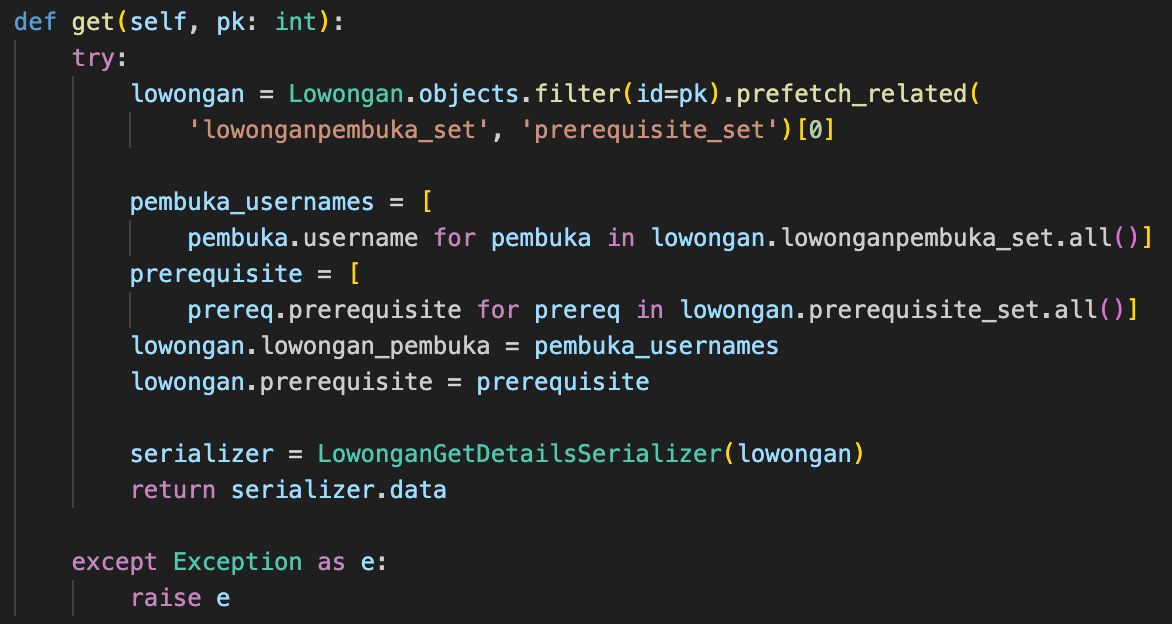Image resolution: width=1172 pixels, height=624 pixels.
Task: Click the [0] index after prefetch call
Action: pyautogui.click(x=815, y=129)
